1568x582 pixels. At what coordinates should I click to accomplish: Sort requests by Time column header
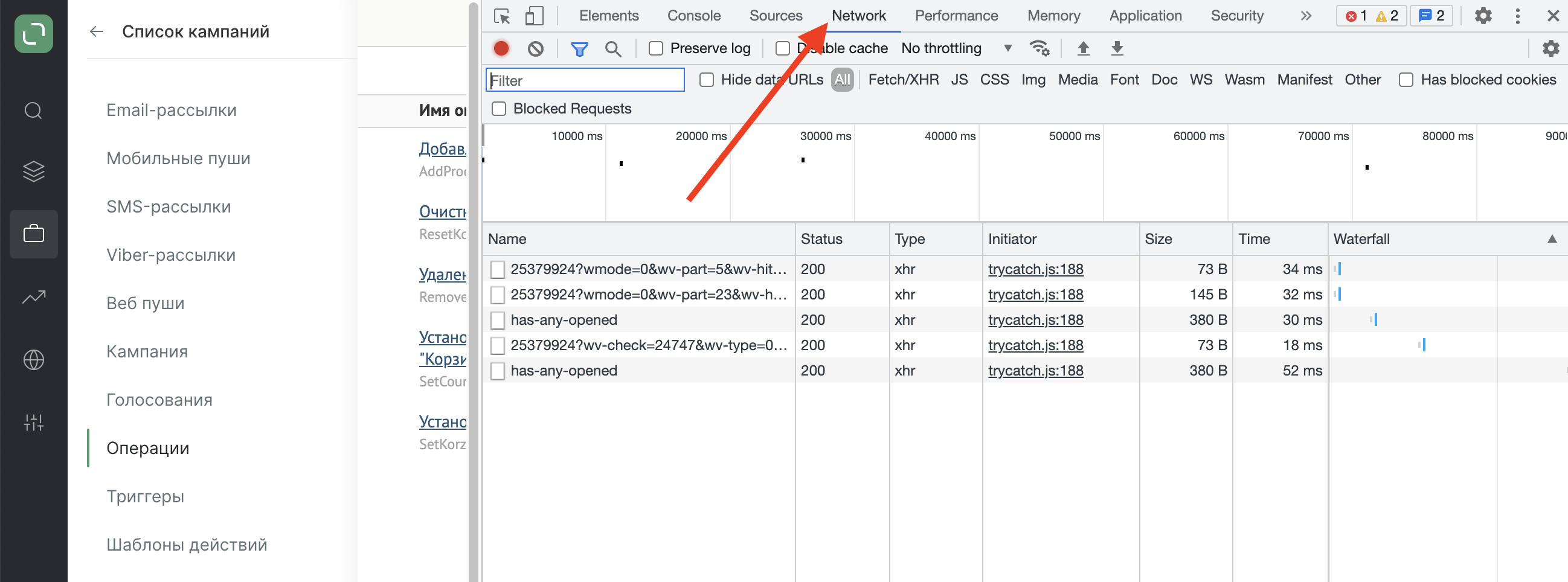[1279, 239]
